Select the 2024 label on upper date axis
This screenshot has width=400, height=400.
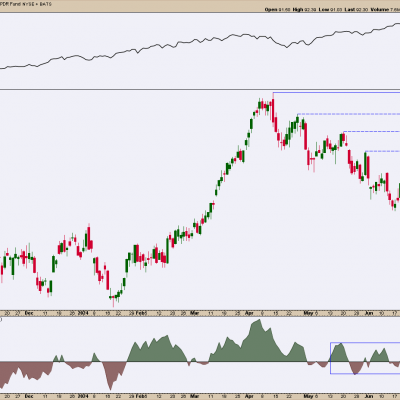tap(83, 313)
